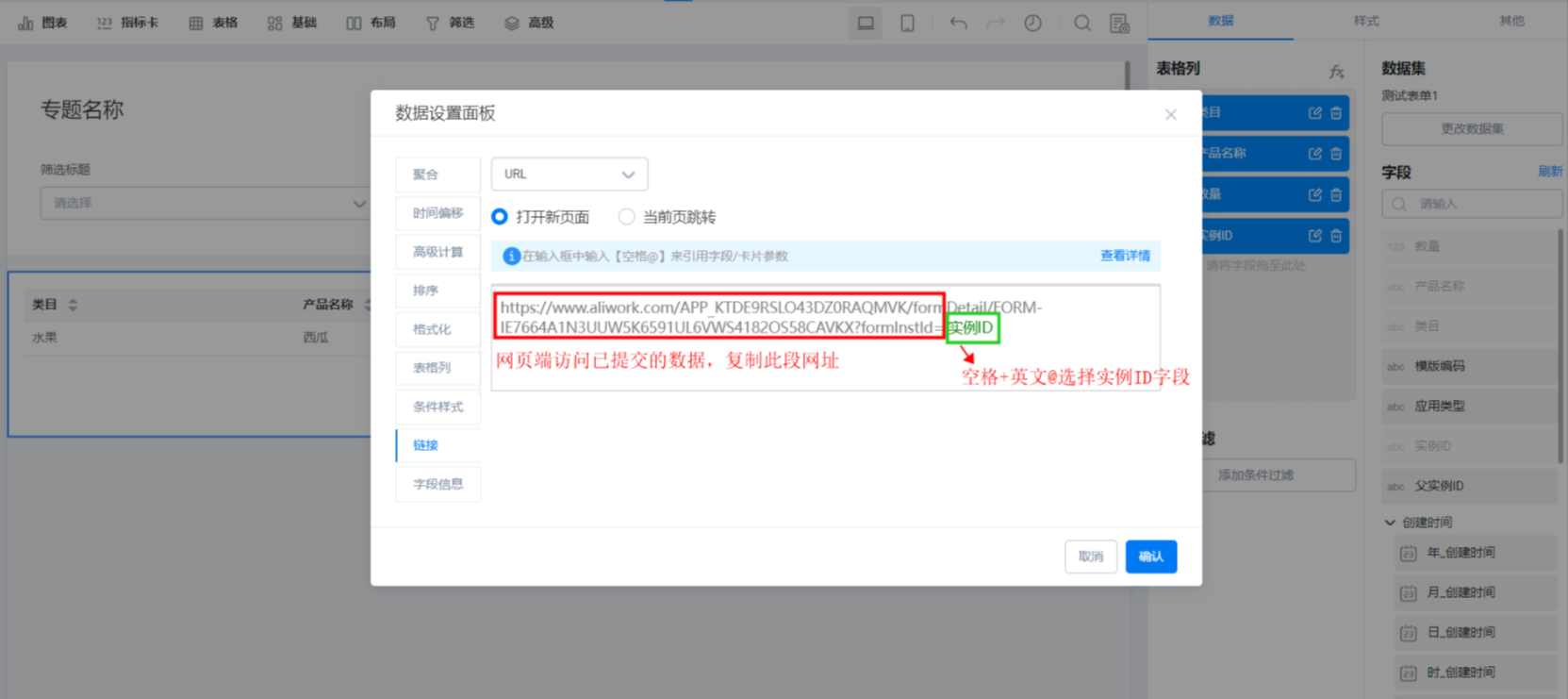The height and width of the screenshot is (699, 1568).
Task: Open the URL link type dropdown
Action: click(x=569, y=175)
